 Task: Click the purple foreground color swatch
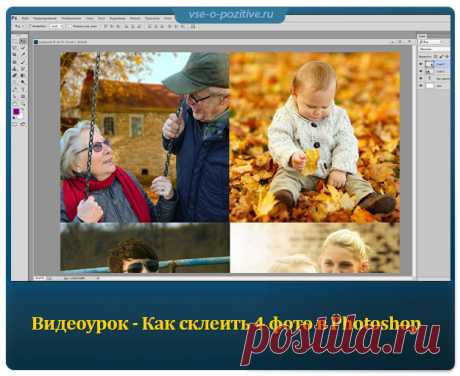[16, 111]
